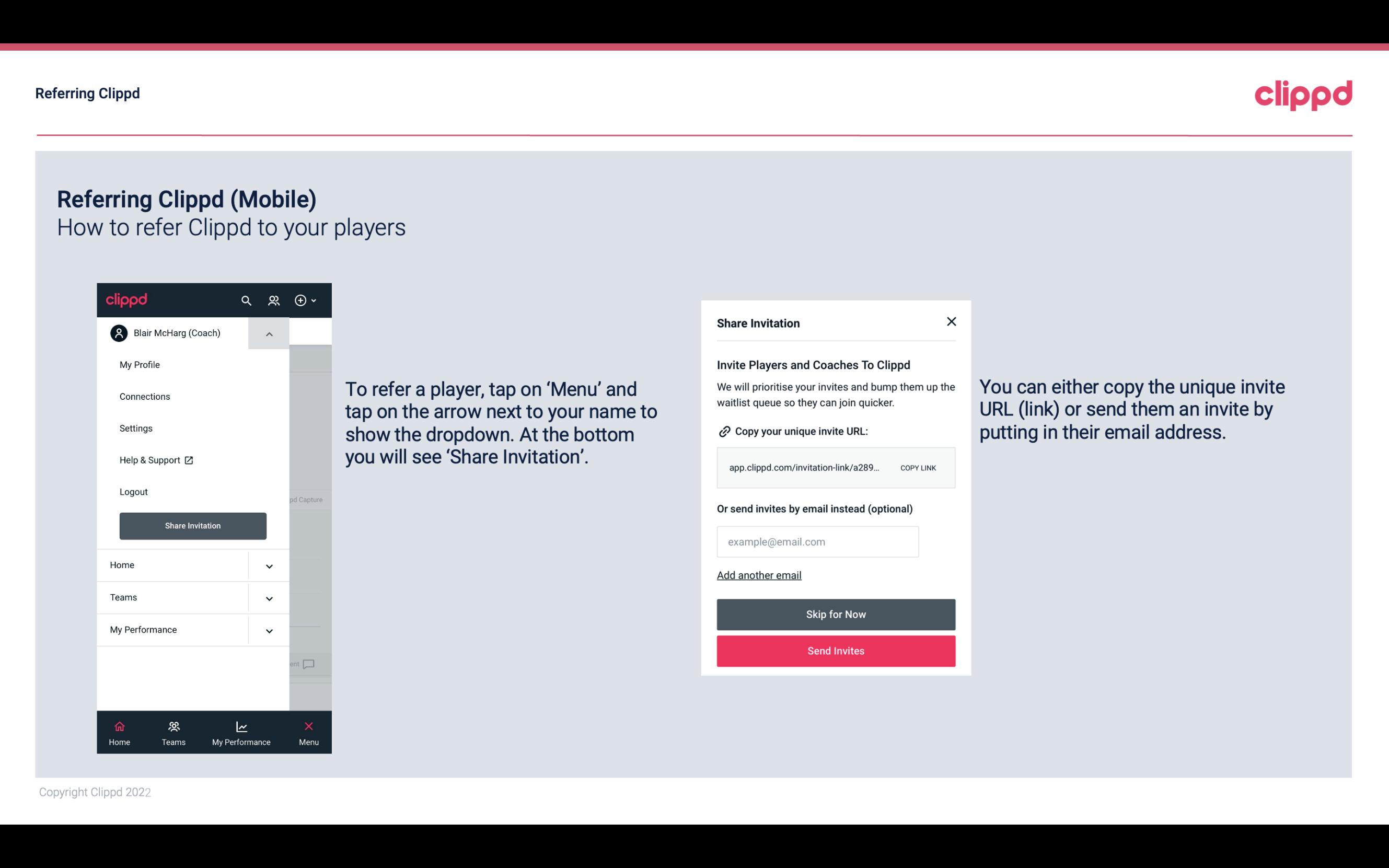This screenshot has height=868, width=1389.
Task: Click the Clippd search icon
Action: click(x=246, y=300)
